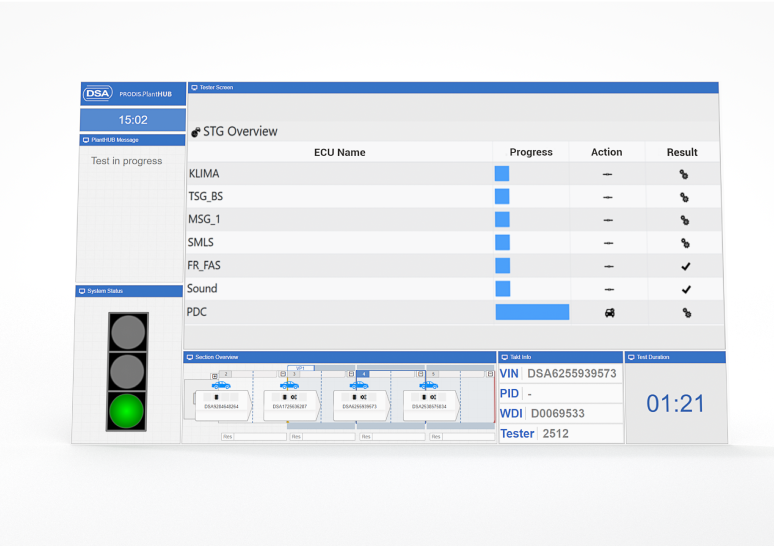Click the car action icon in PDC row
The width and height of the screenshot is (774, 546).
tap(607, 312)
